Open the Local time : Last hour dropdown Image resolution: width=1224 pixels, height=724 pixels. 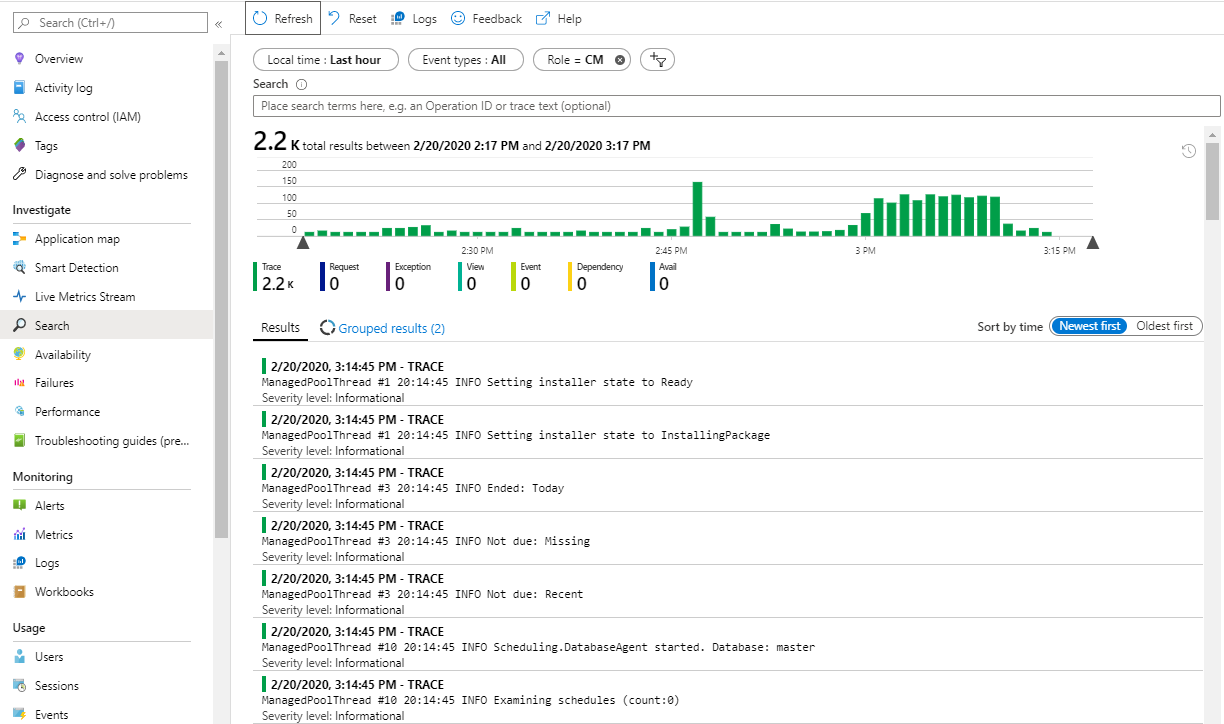[325, 59]
